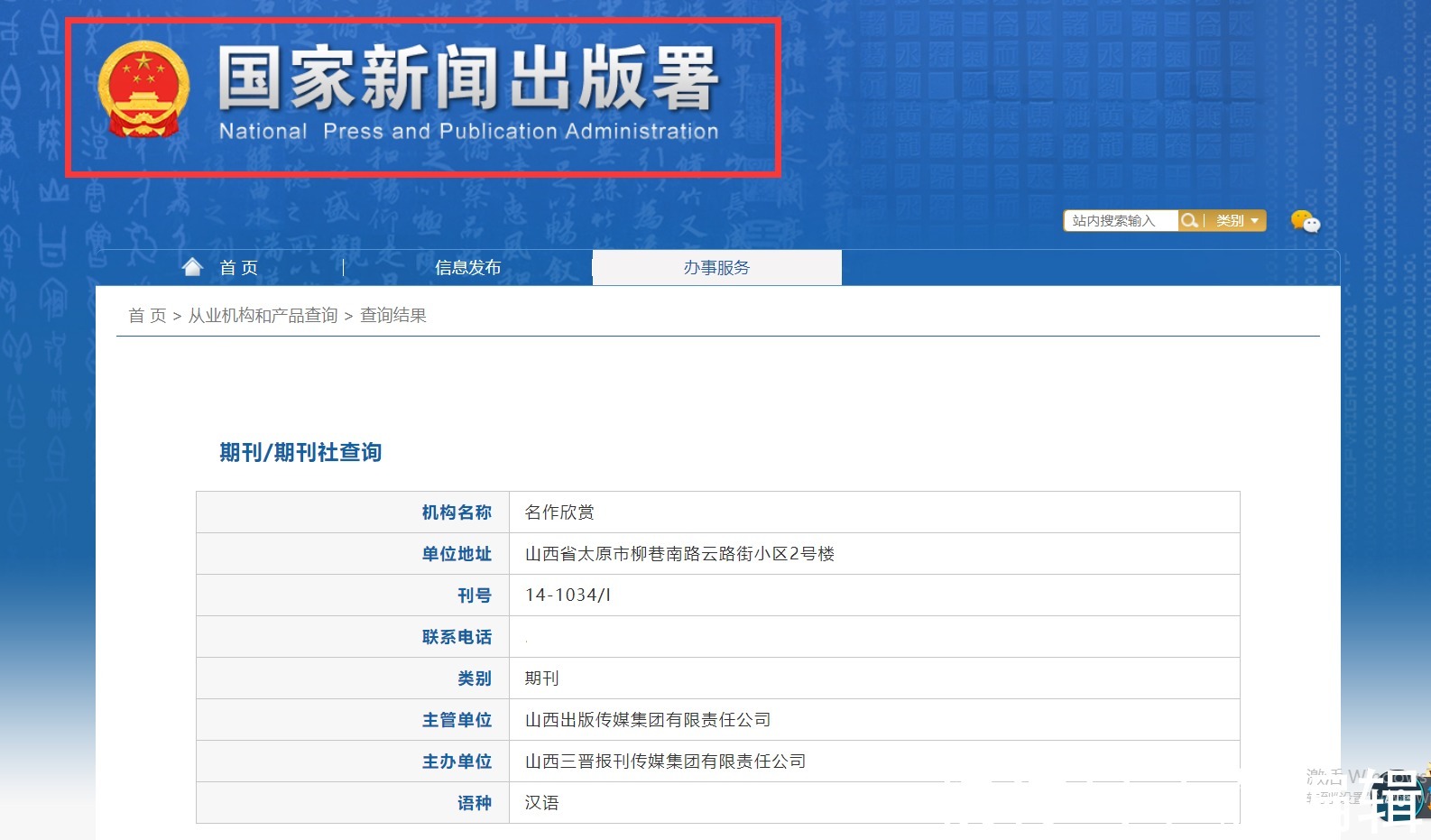Viewport: 1431px width, 840px height.
Task: Focus the 站内搜索输入 search field
Action: tap(1121, 221)
